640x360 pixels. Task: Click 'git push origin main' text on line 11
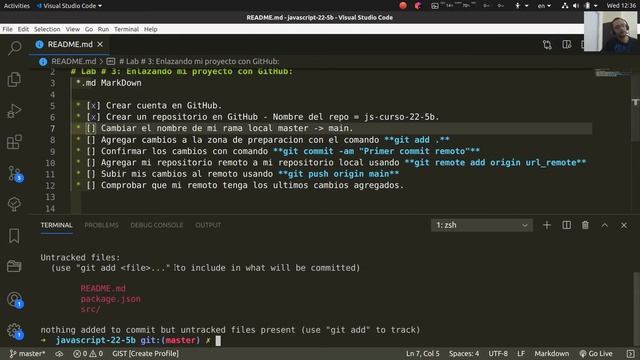(x=339, y=174)
